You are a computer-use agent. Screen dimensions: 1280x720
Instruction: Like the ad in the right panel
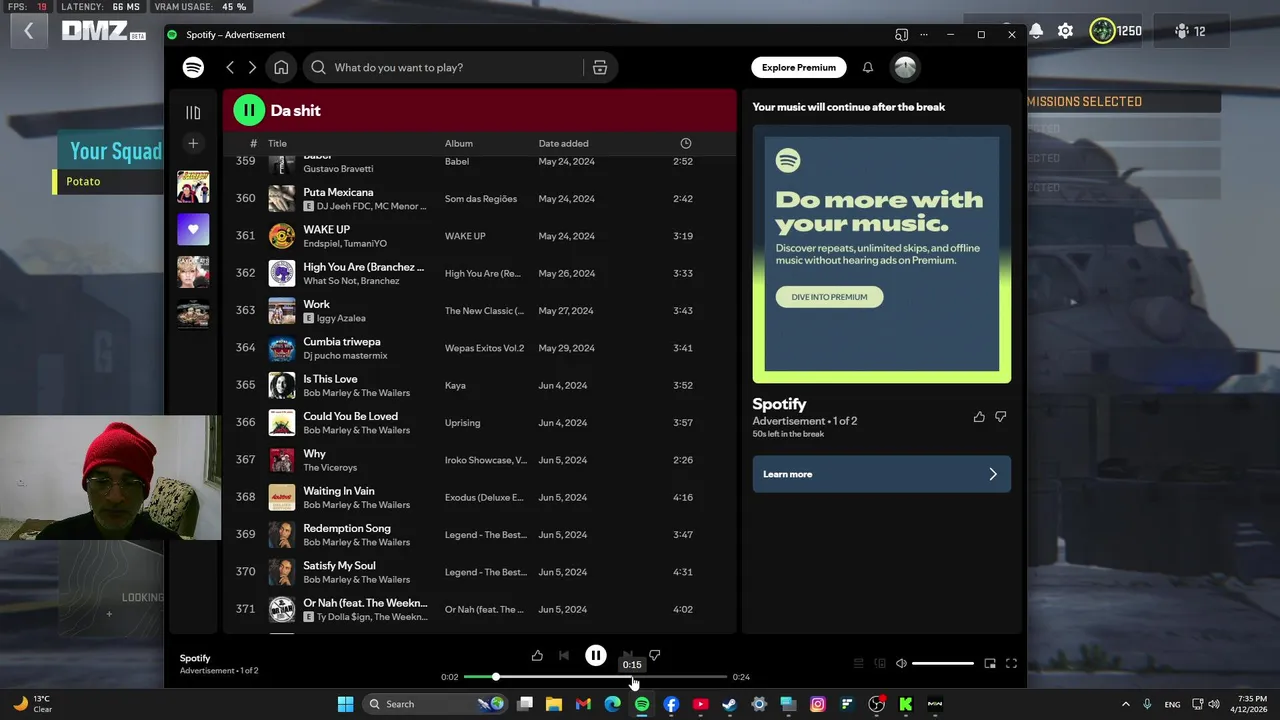click(x=979, y=416)
